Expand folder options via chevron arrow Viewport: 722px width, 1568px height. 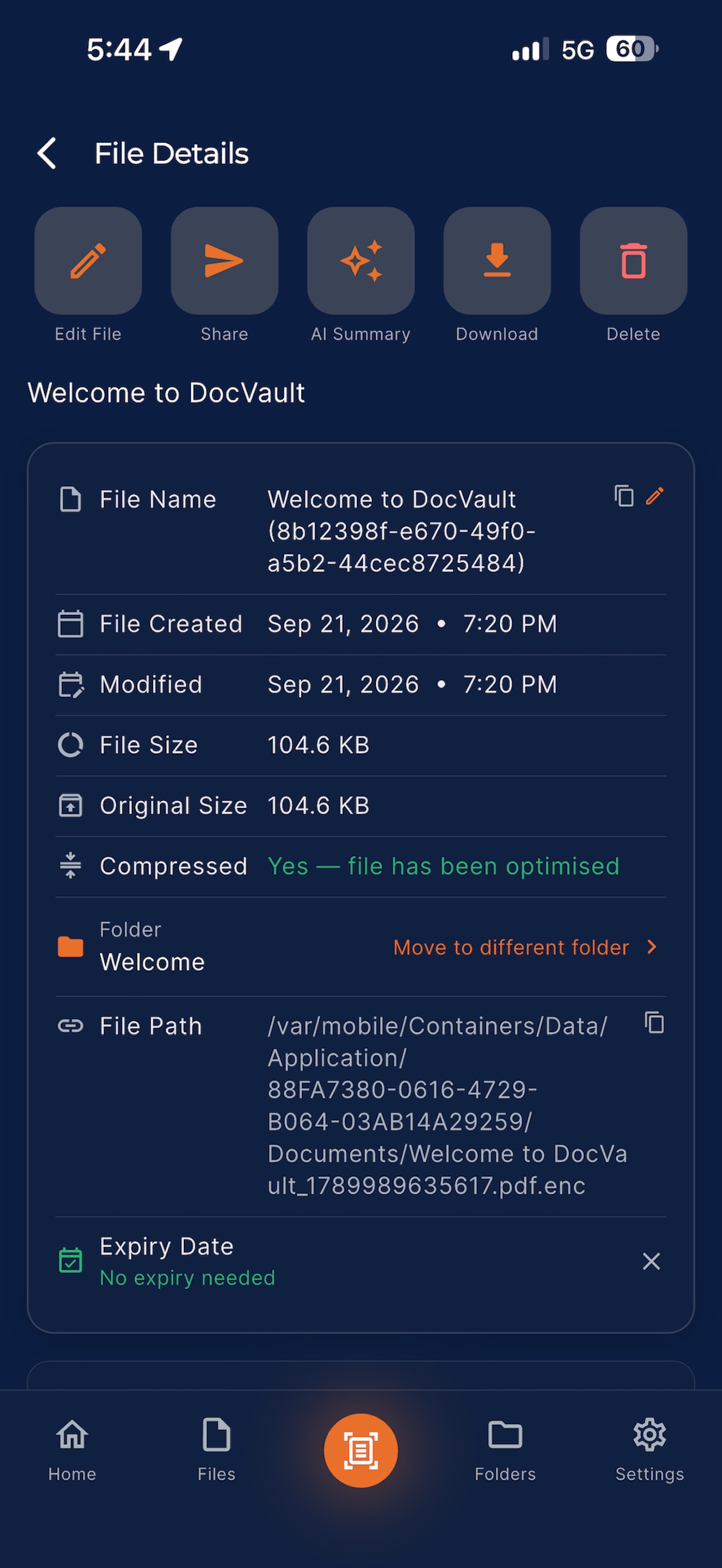coord(652,947)
